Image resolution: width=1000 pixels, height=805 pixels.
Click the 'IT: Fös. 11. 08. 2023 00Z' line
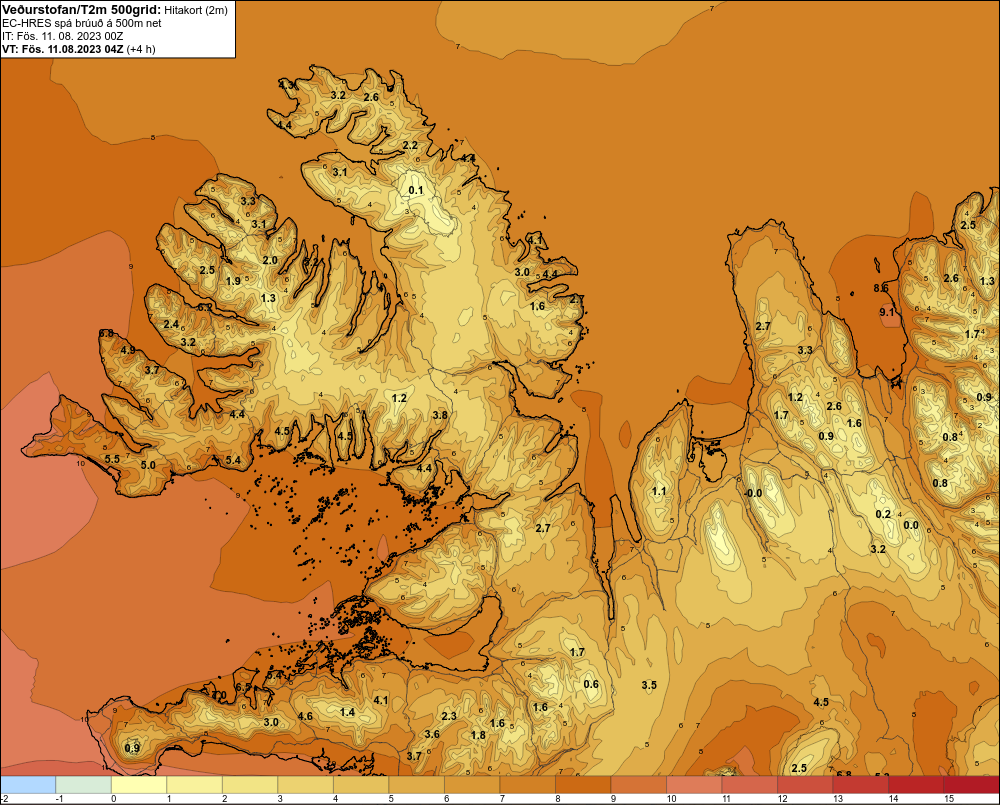[62, 36]
